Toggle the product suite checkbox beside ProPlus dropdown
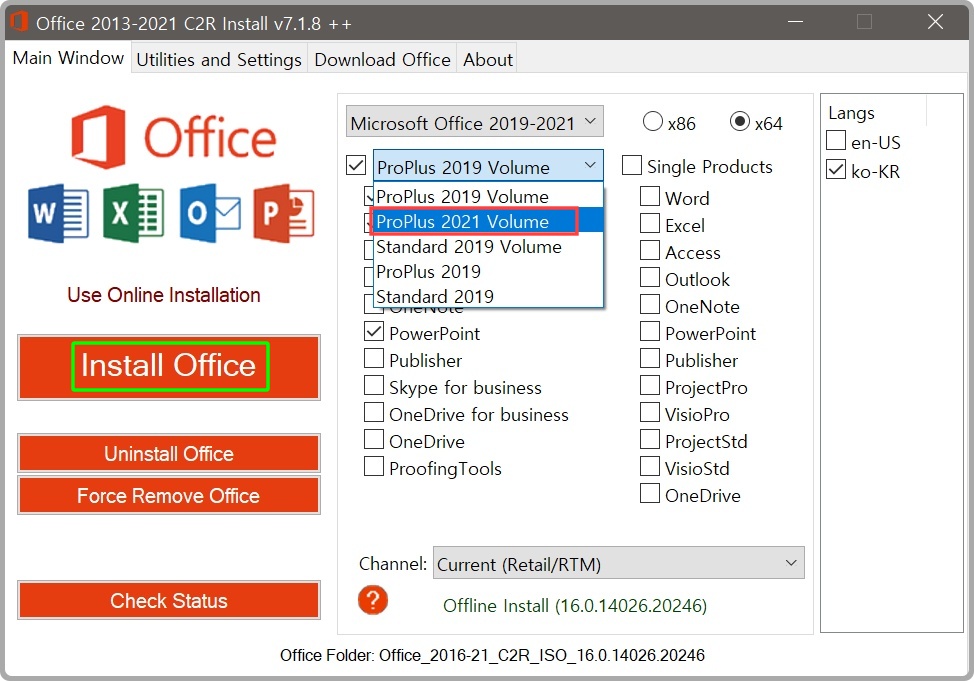The width and height of the screenshot is (974, 681). pos(356,166)
